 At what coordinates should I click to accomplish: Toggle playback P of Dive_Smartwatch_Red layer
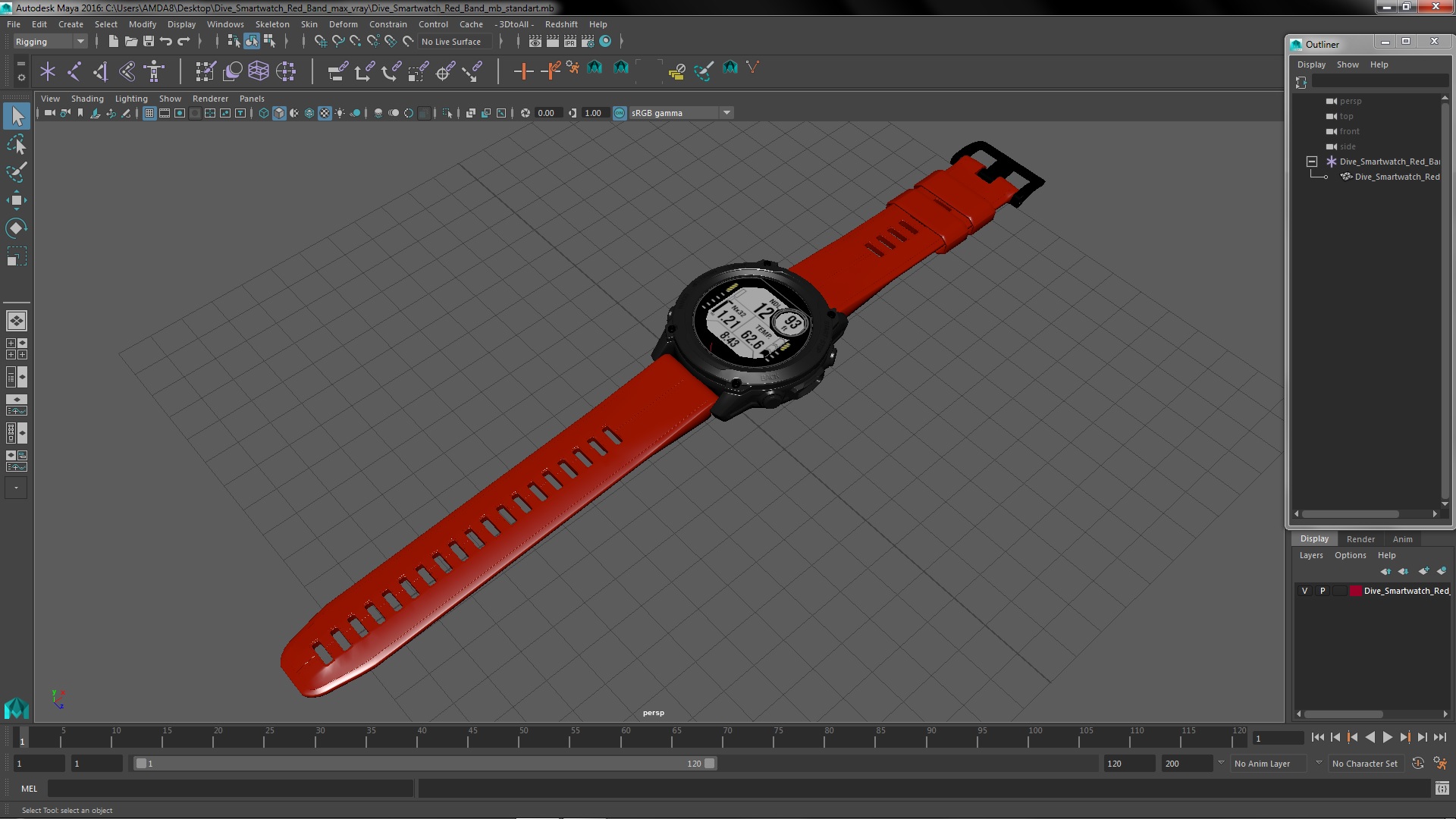pos(1323,591)
